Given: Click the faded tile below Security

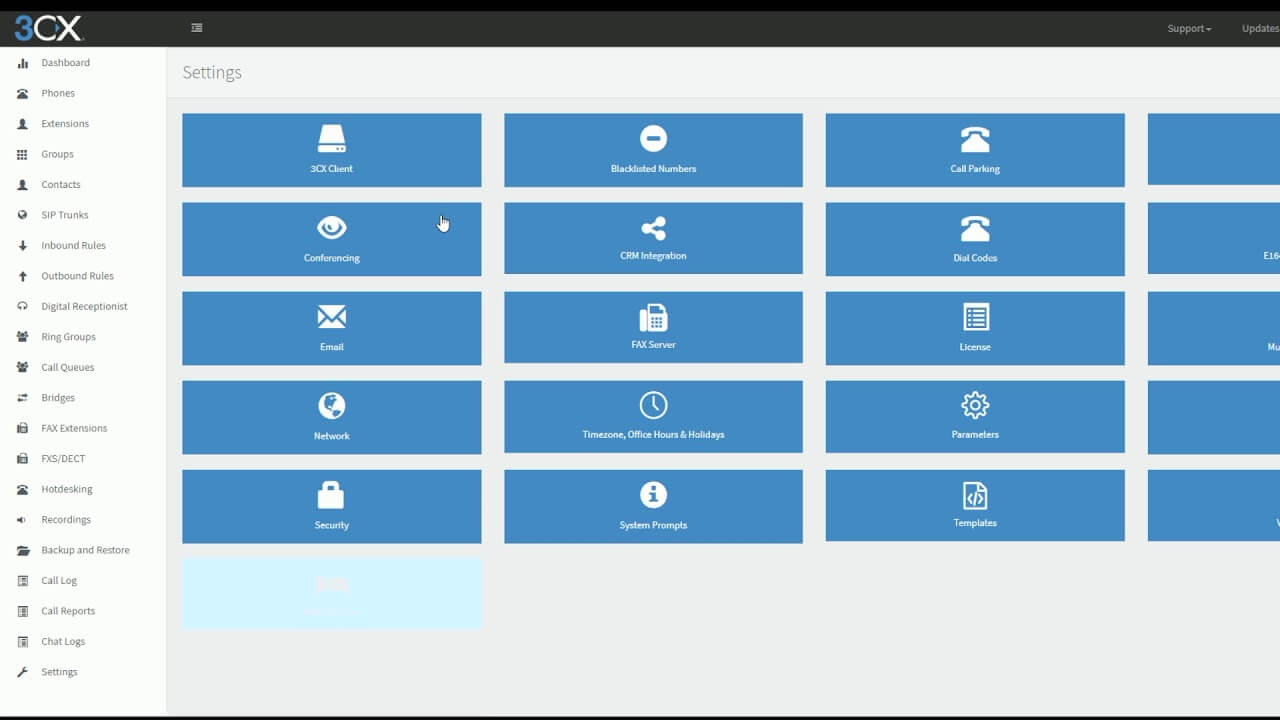Looking at the screenshot, I should pos(331,594).
